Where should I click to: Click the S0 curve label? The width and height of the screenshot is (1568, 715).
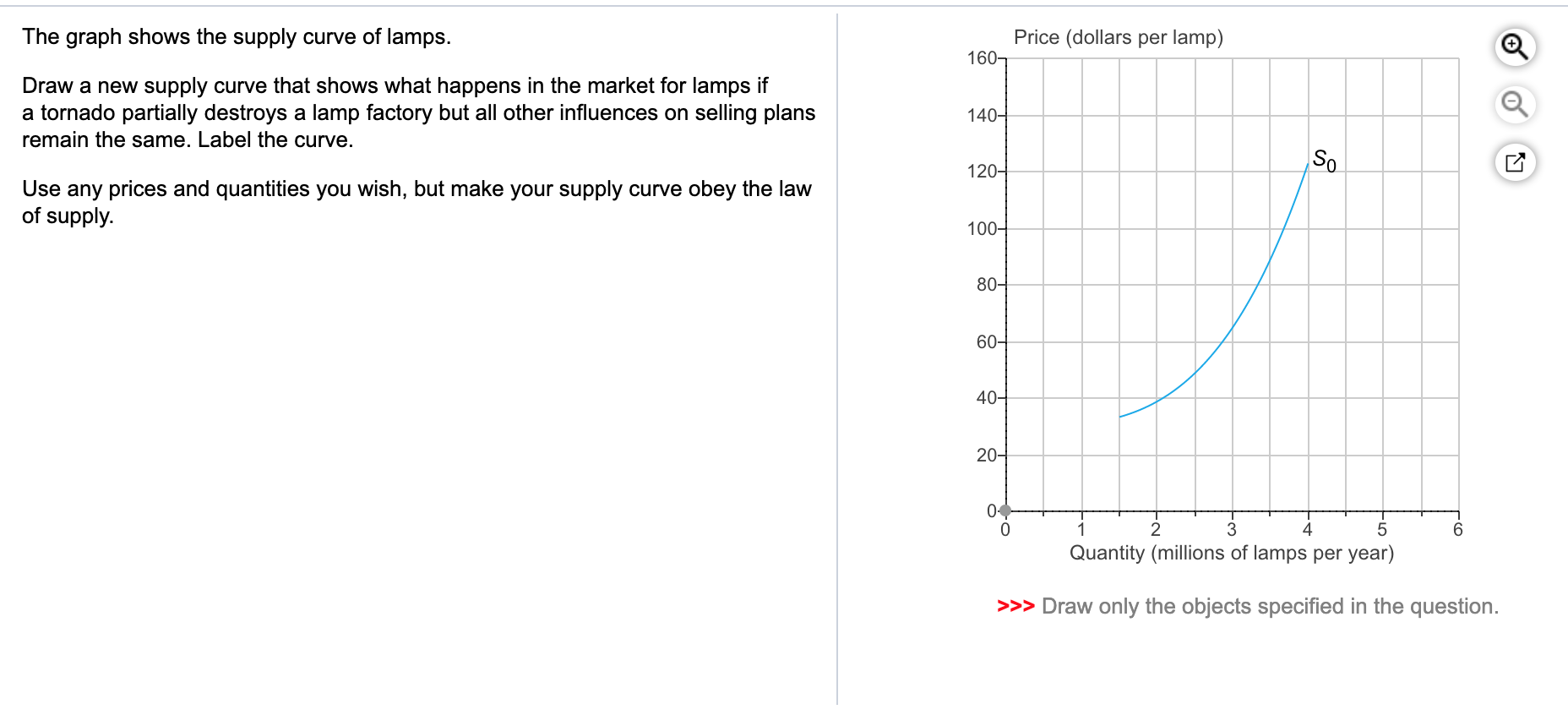1323,161
